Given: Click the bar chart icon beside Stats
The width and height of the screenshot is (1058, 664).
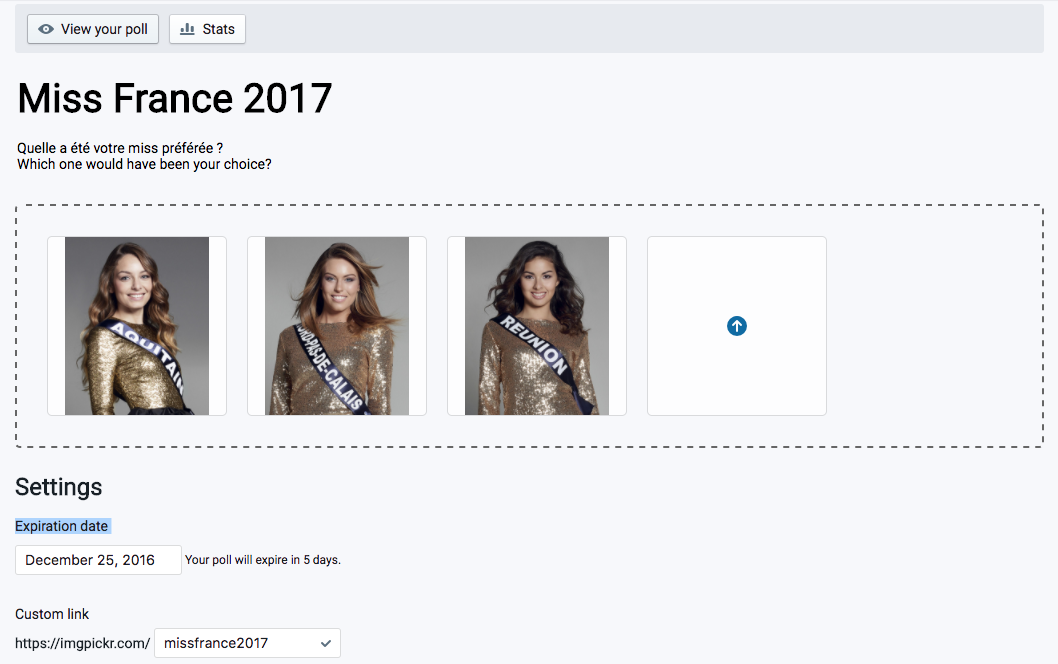Looking at the screenshot, I should [x=186, y=29].
